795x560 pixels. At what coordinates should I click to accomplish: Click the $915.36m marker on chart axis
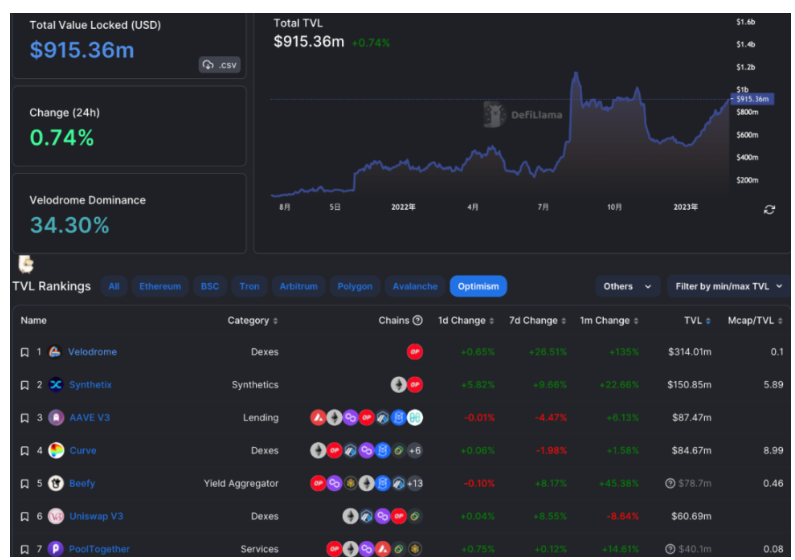point(752,99)
